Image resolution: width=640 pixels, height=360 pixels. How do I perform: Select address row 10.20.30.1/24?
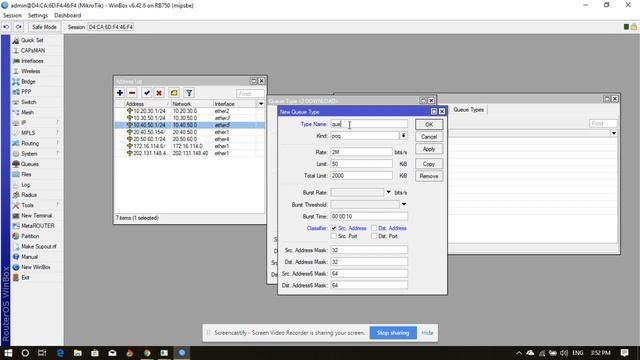189,111
